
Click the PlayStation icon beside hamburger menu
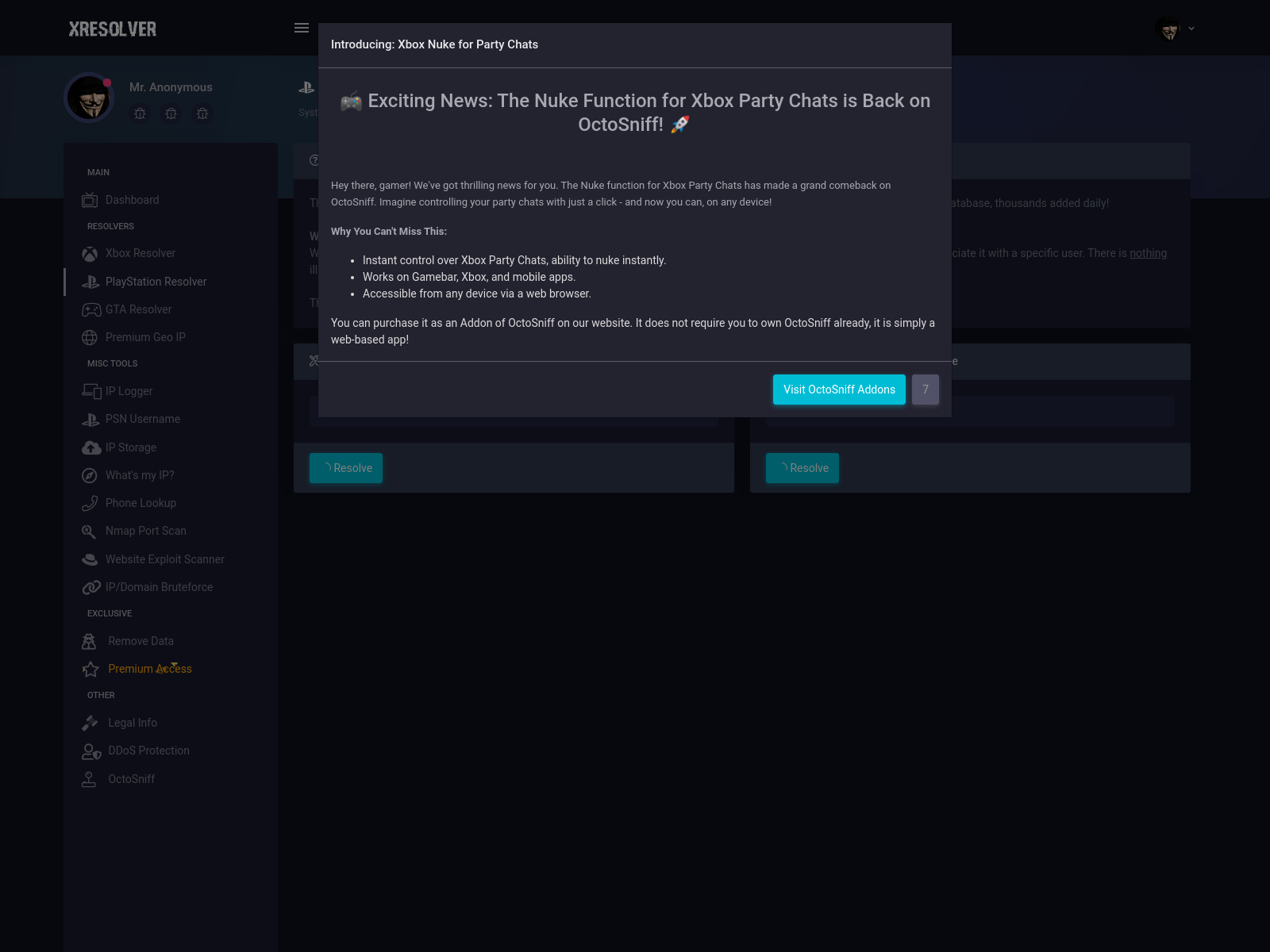pyautogui.click(x=307, y=88)
